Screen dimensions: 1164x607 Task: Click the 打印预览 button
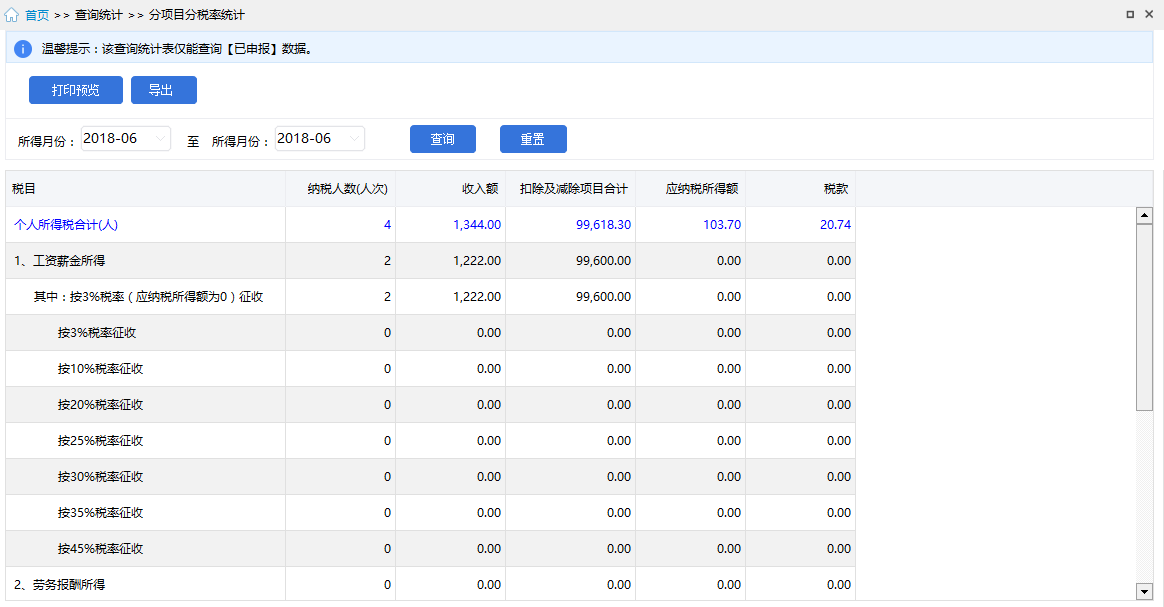pyautogui.click(x=76, y=90)
